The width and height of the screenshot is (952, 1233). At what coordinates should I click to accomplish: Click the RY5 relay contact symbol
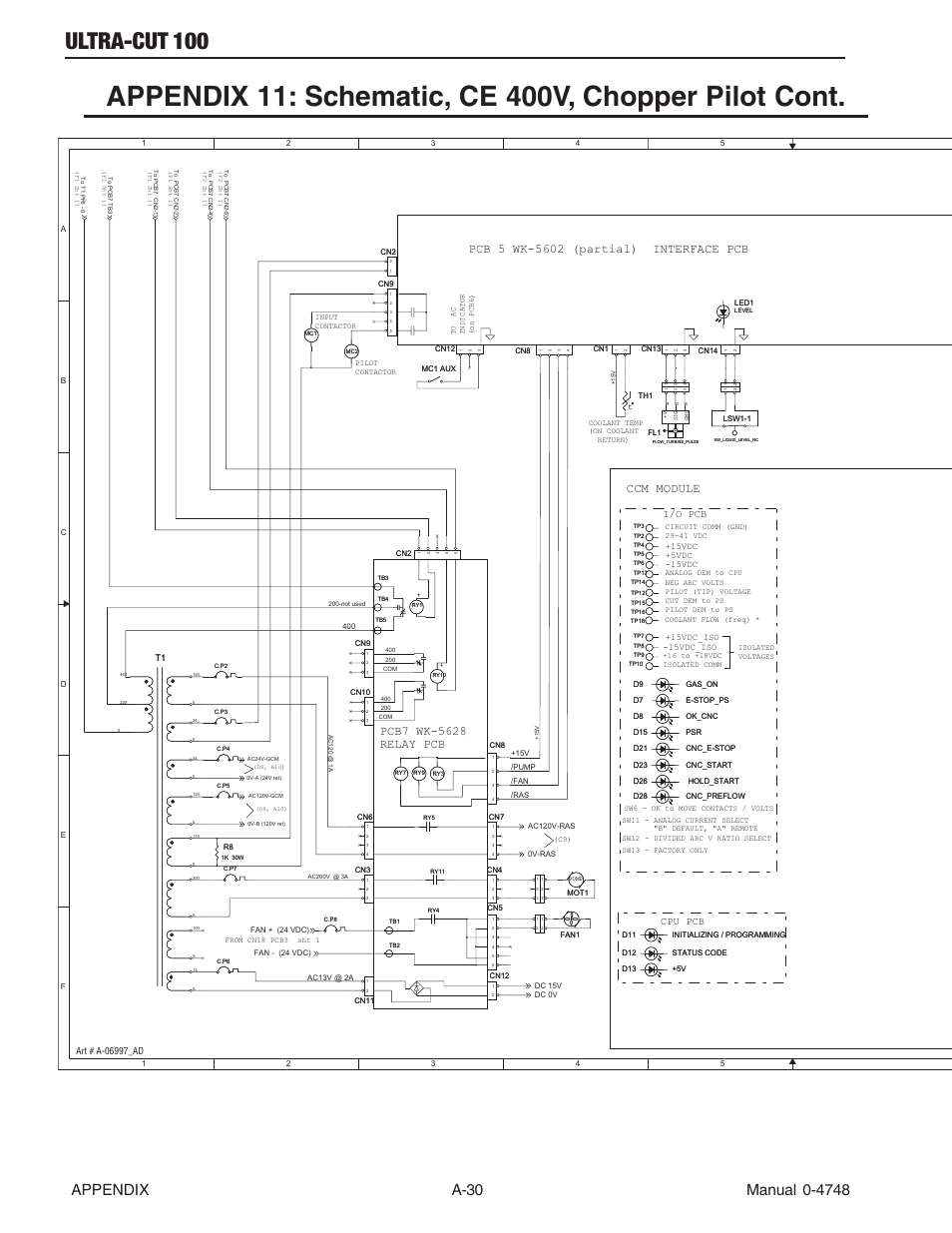(x=429, y=827)
